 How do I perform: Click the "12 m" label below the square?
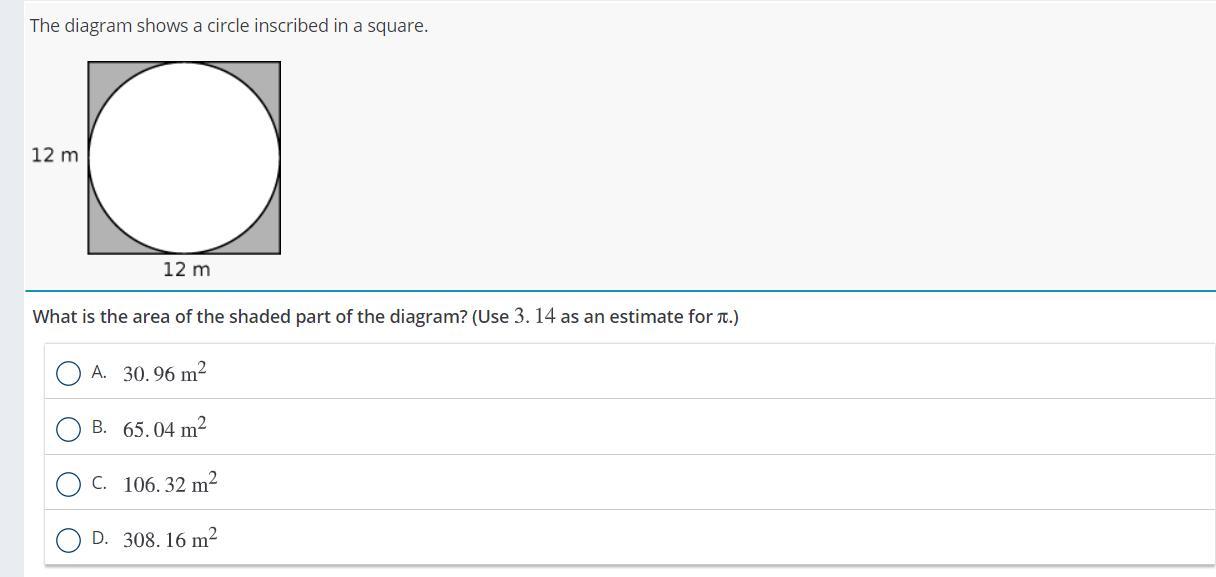coord(186,270)
